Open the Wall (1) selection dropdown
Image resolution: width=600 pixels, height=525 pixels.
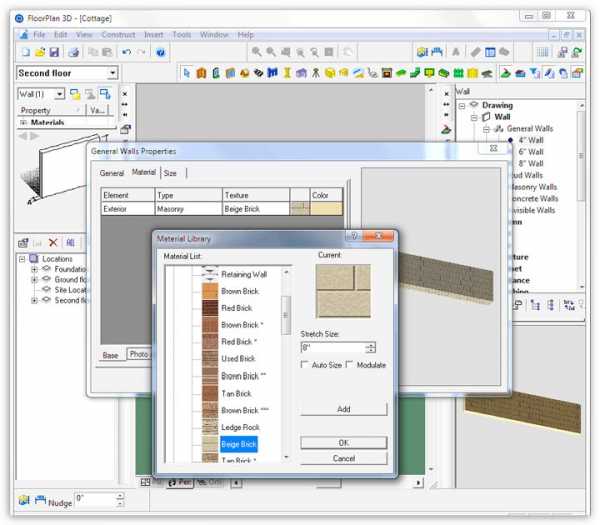(59, 94)
